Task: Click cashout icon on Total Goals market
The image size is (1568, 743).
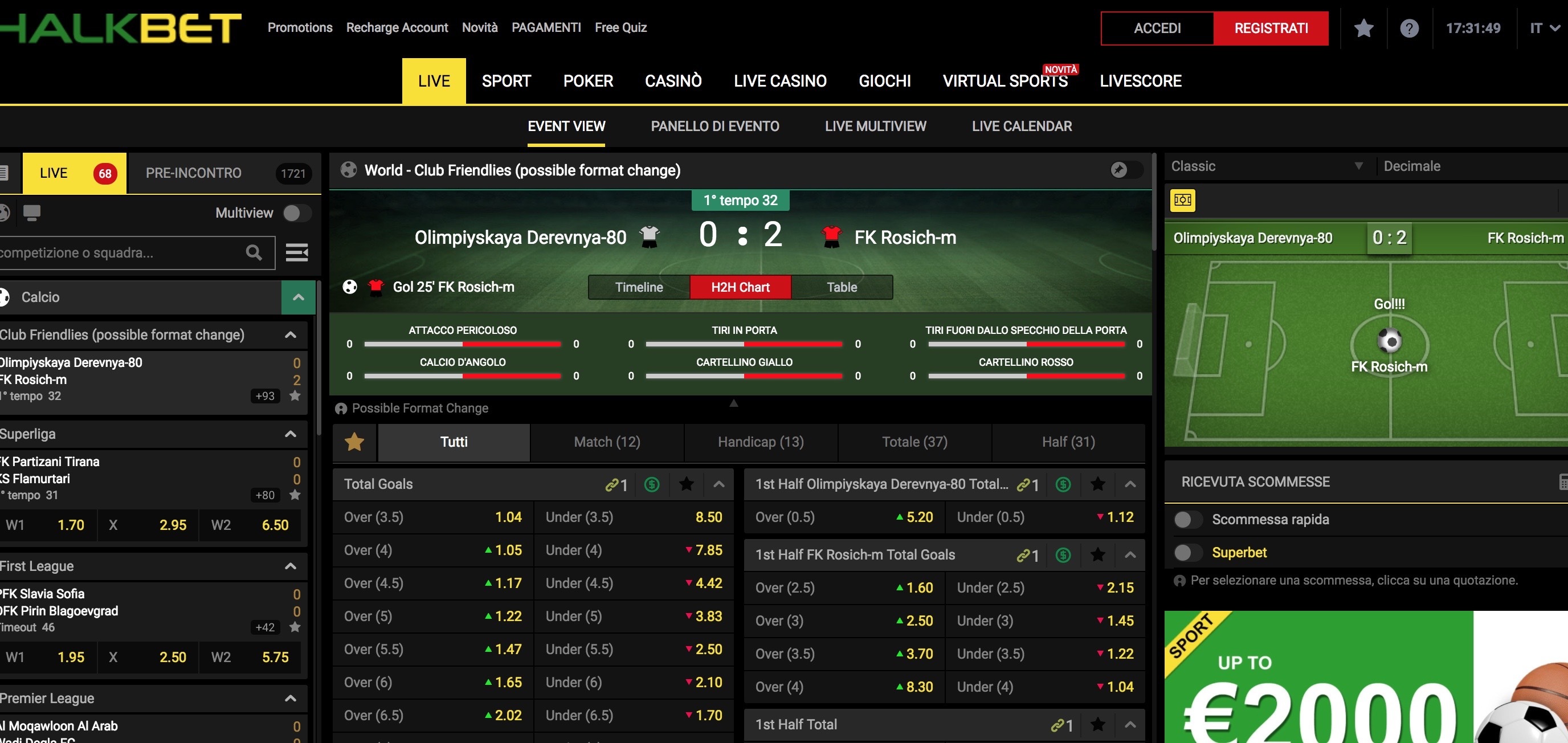Action: (652, 484)
